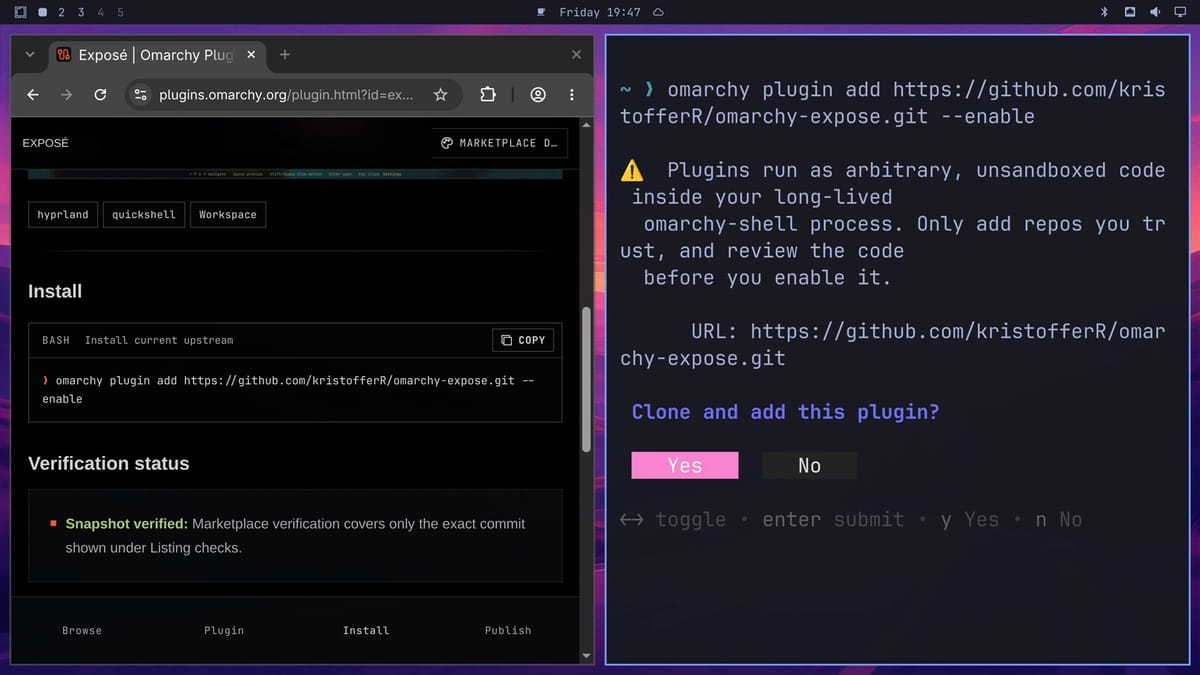Click the omarchy plugin add command text
Image resolution: width=1200 pixels, height=675 pixels.
coord(289,390)
